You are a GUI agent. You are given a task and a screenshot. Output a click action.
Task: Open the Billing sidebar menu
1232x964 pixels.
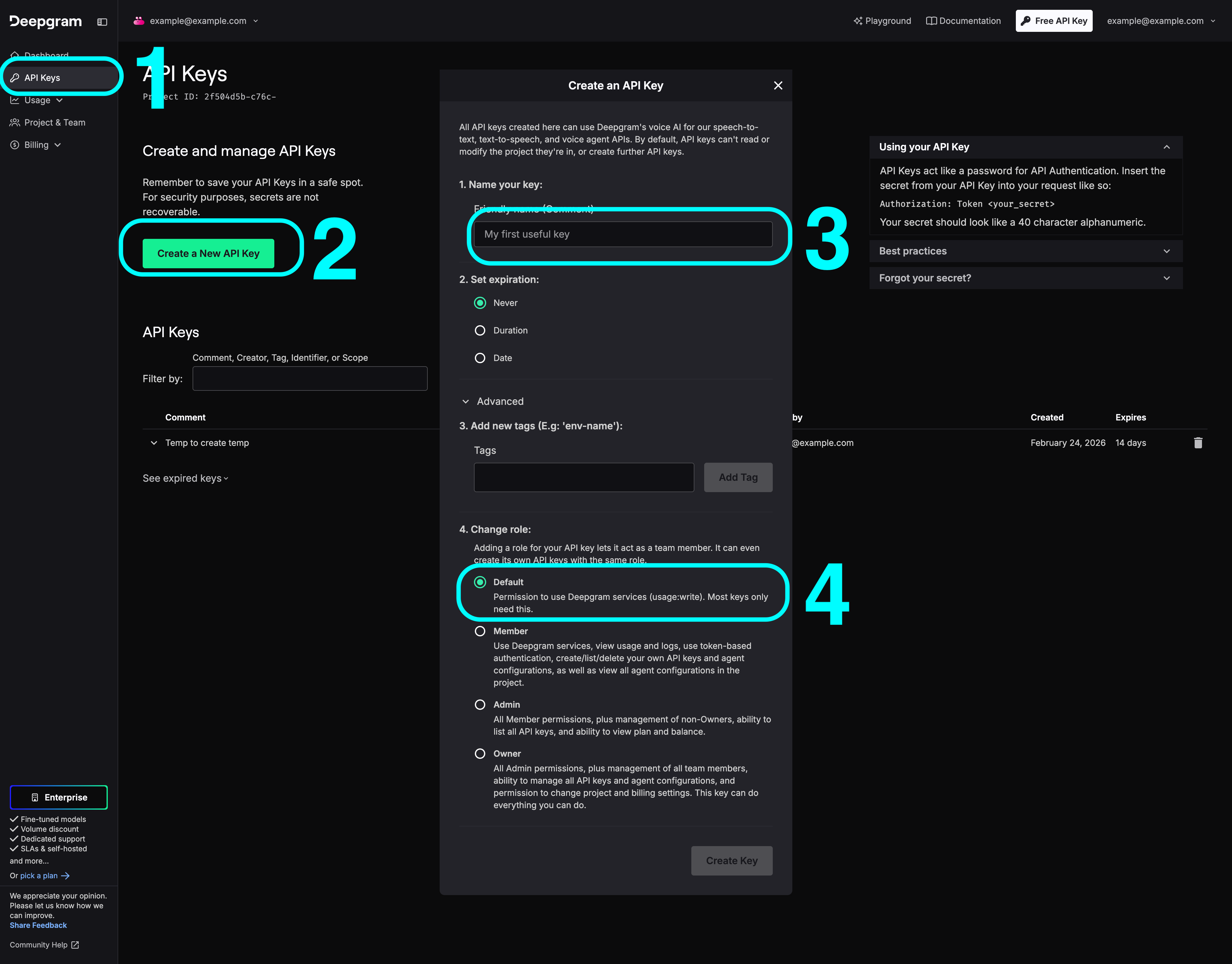[x=36, y=145]
